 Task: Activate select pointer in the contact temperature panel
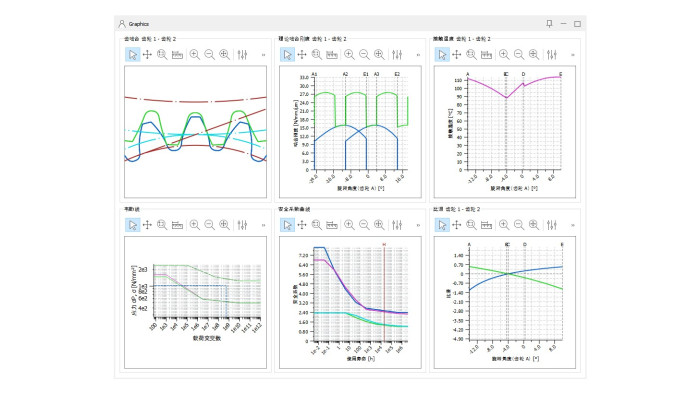coord(442,54)
